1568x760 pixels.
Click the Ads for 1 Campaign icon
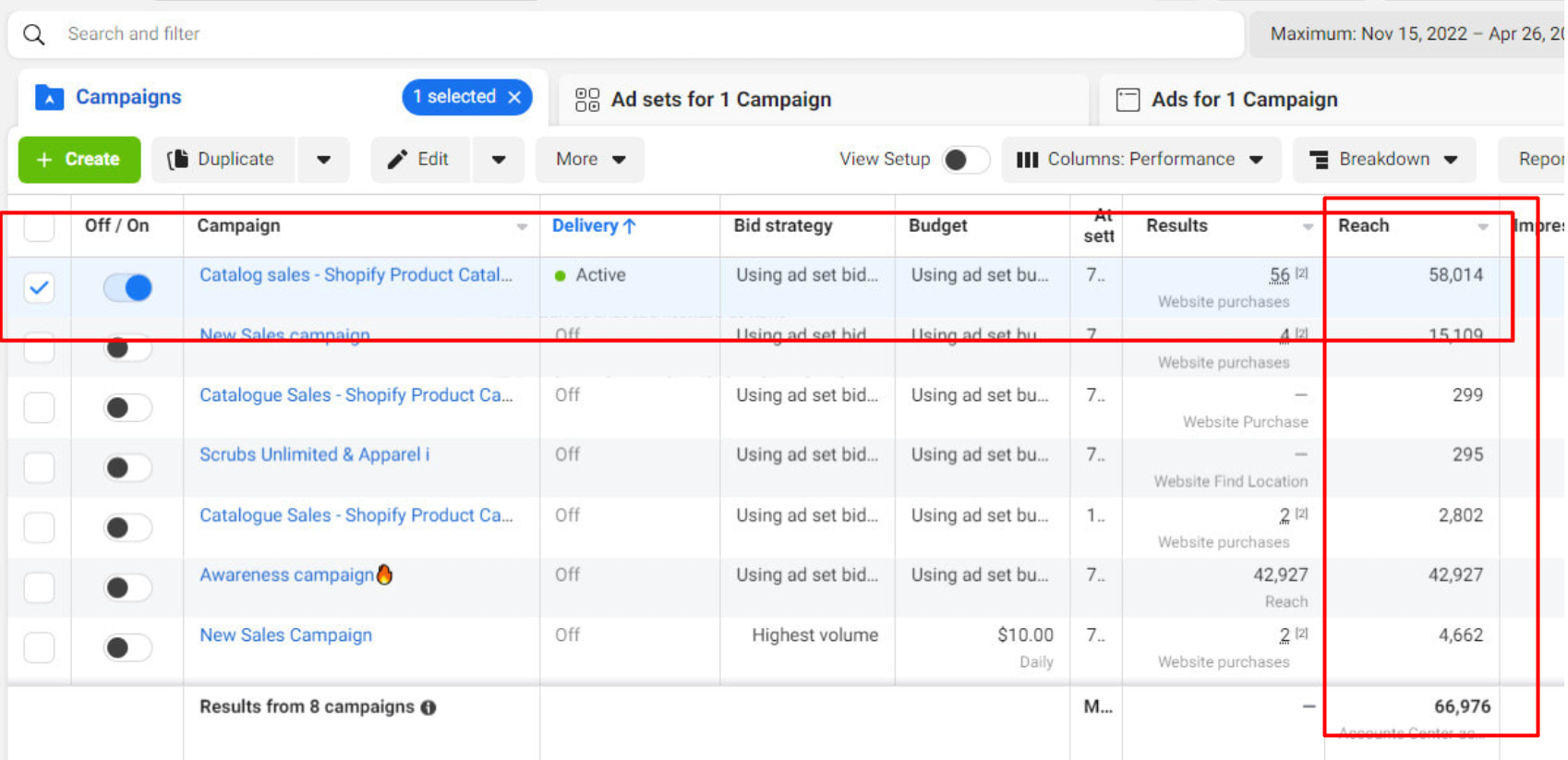(x=1128, y=100)
